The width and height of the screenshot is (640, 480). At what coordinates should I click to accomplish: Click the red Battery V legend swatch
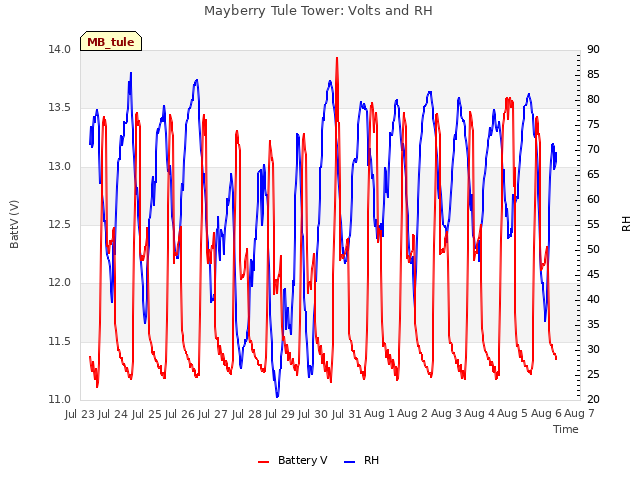point(264,462)
